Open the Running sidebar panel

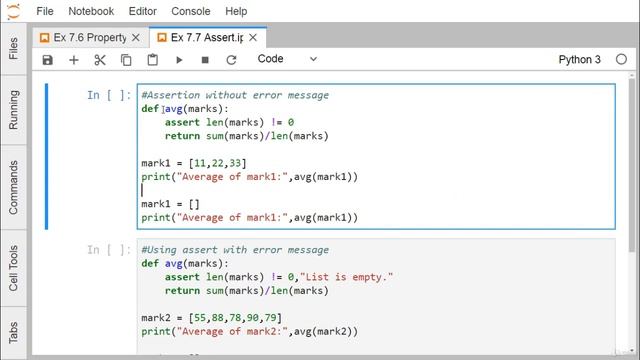click(x=13, y=110)
